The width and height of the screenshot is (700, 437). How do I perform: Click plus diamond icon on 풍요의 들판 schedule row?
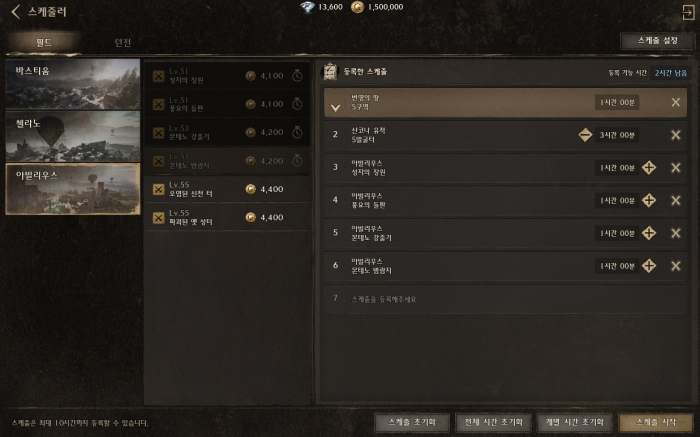[649, 200]
